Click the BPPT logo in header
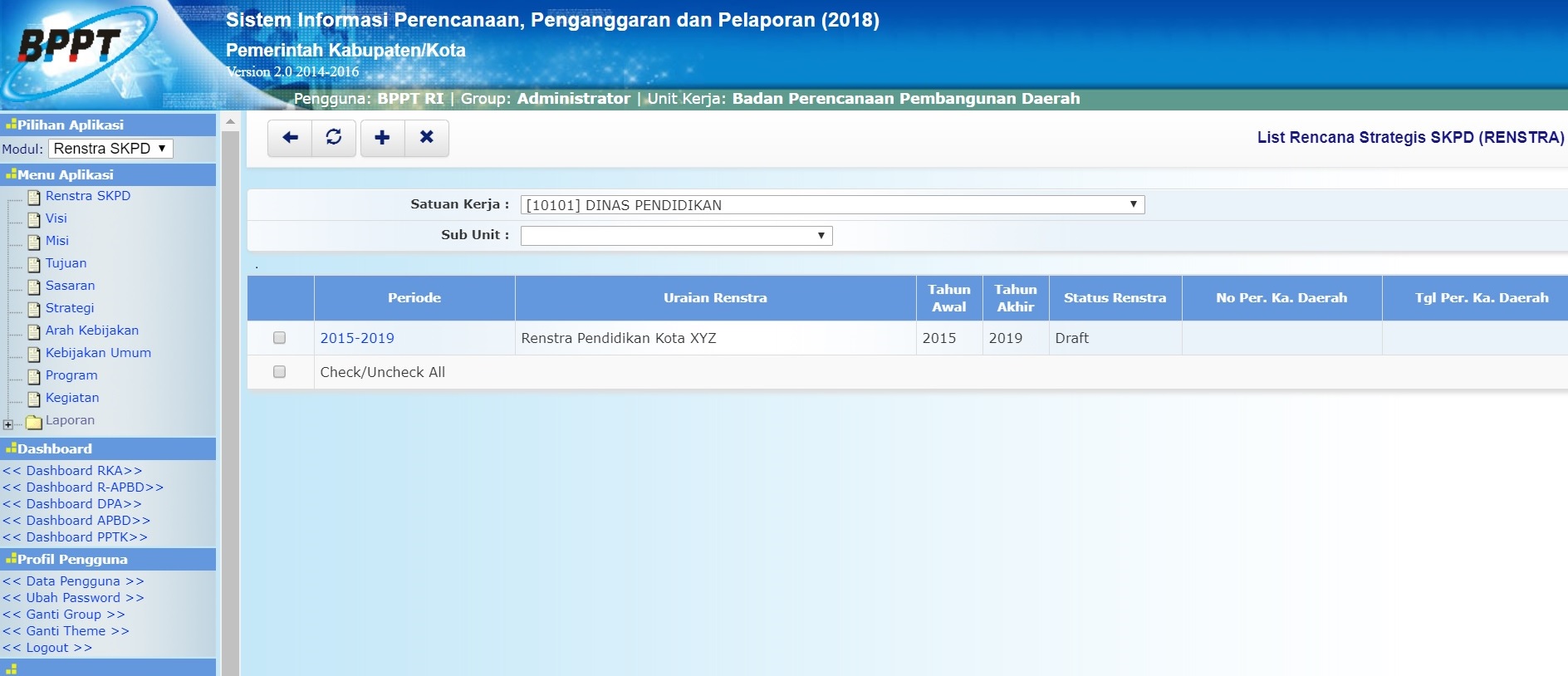This screenshot has width=1568, height=676. tap(71, 46)
